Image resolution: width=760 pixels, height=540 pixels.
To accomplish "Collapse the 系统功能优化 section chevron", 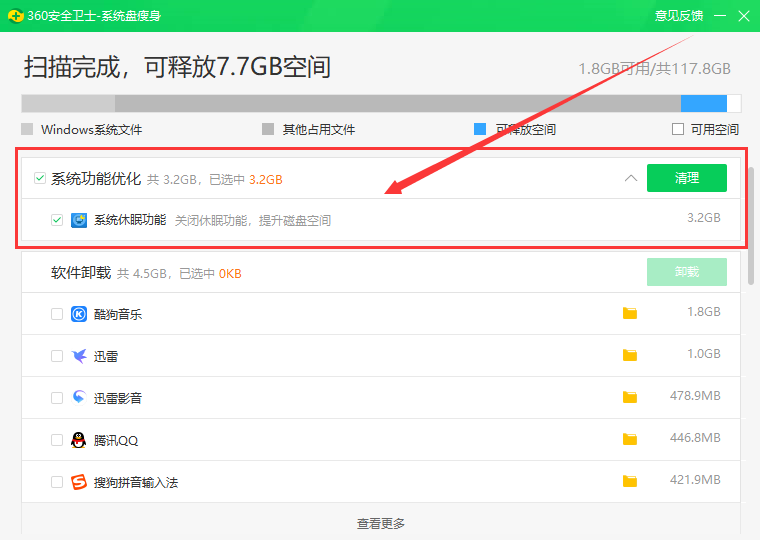I will point(631,178).
